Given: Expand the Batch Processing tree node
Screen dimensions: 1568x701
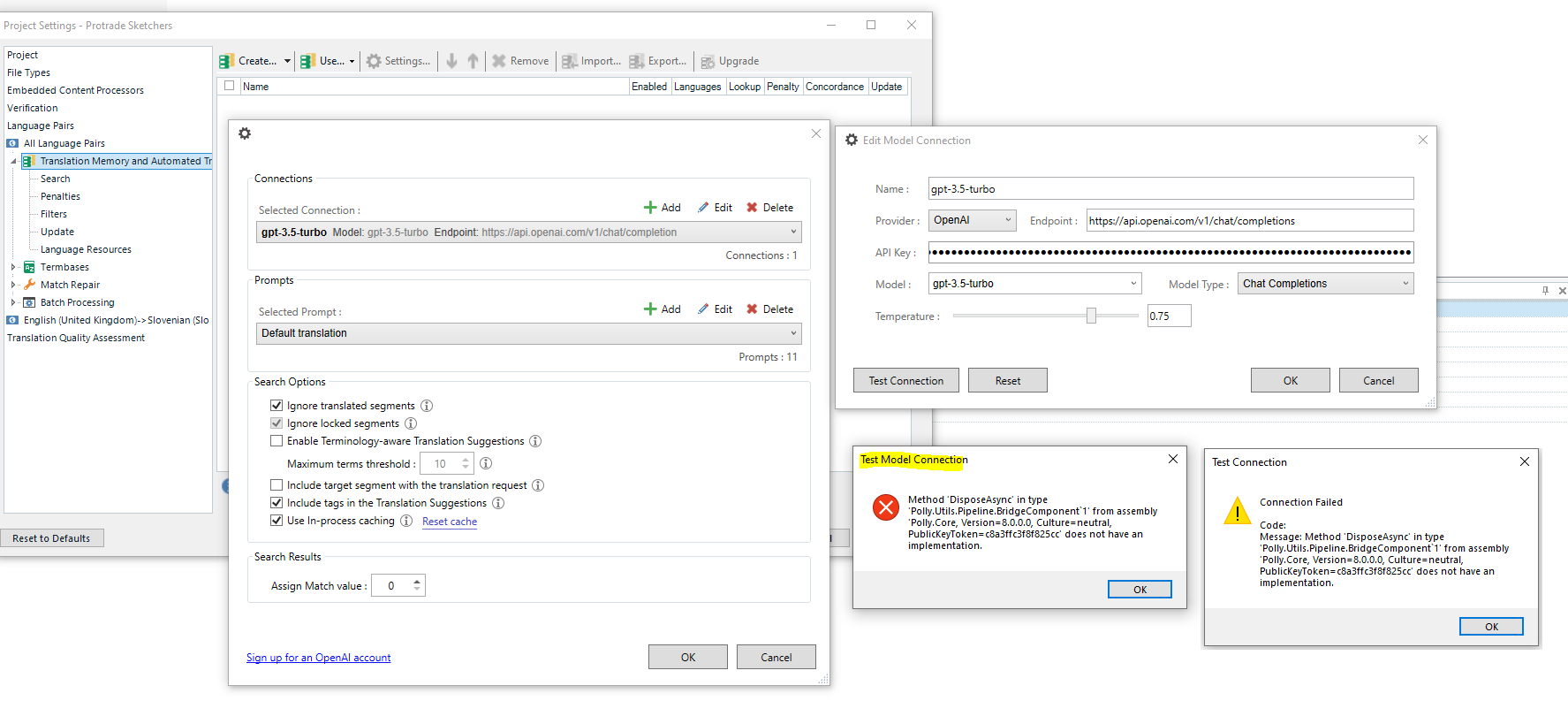Looking at the screenshot, I should pos(13,302).
